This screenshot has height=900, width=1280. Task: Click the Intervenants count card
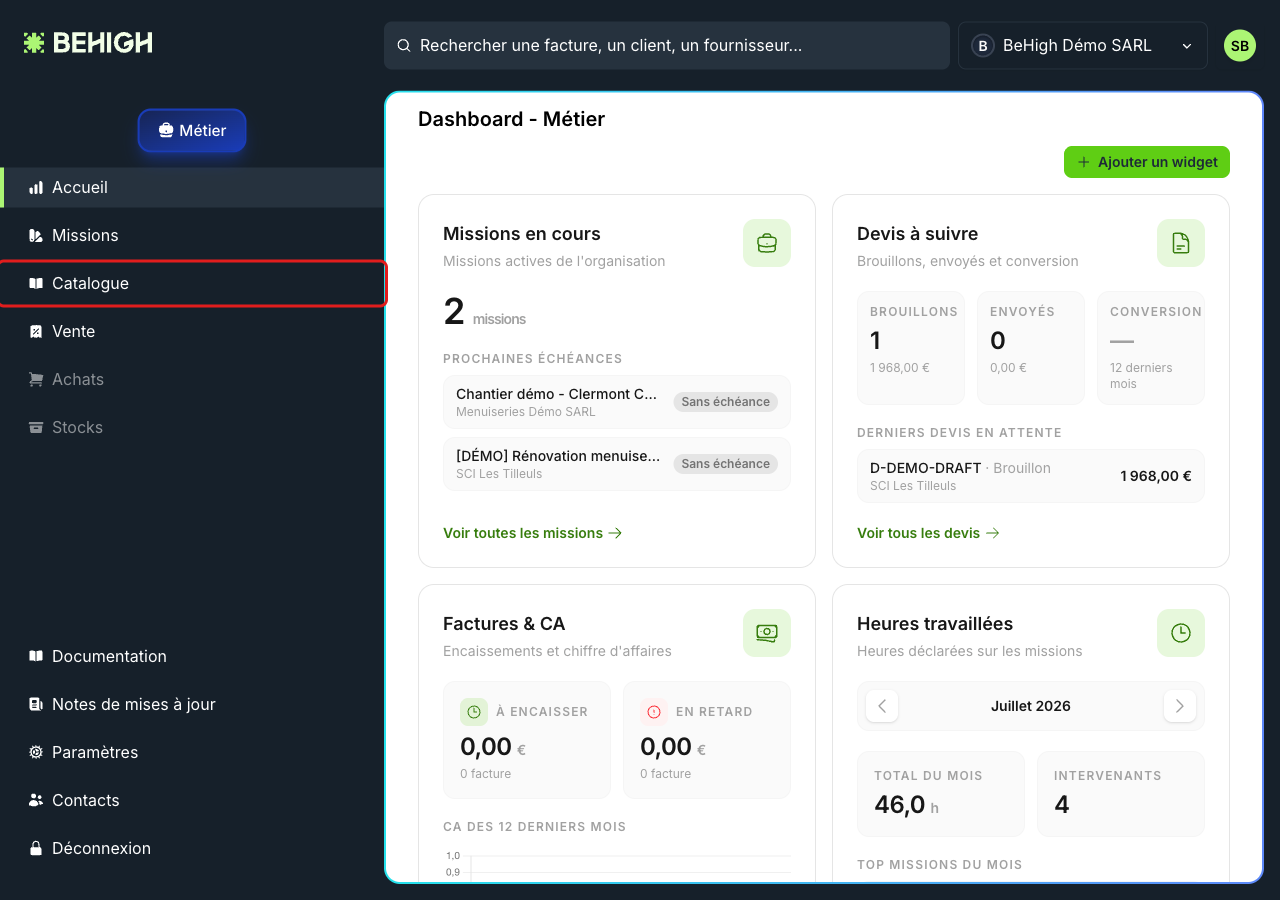pyautogui.click(x=1121, y=794)
